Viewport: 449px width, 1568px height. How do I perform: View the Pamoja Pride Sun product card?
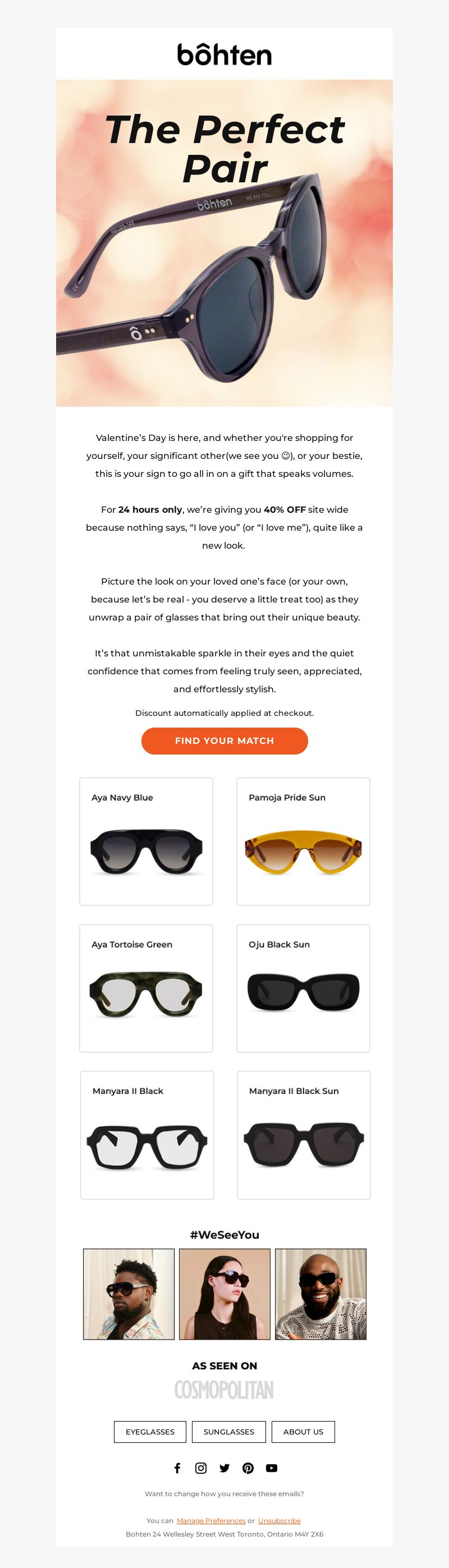304,841
